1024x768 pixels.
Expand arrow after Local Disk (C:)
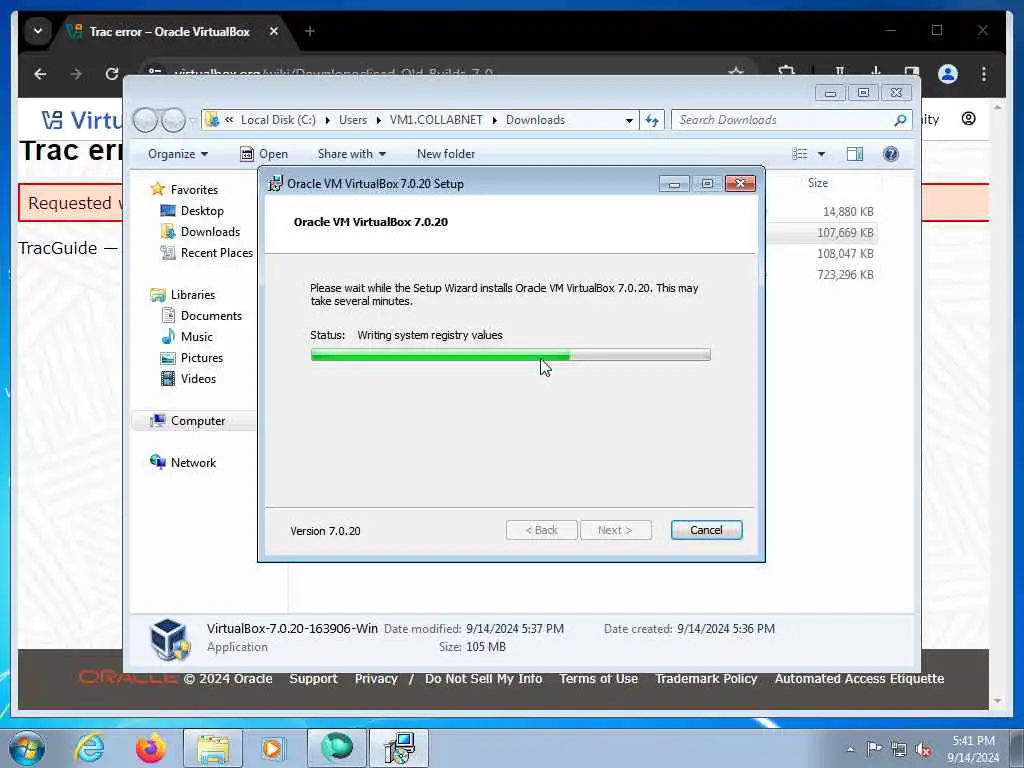327,120
